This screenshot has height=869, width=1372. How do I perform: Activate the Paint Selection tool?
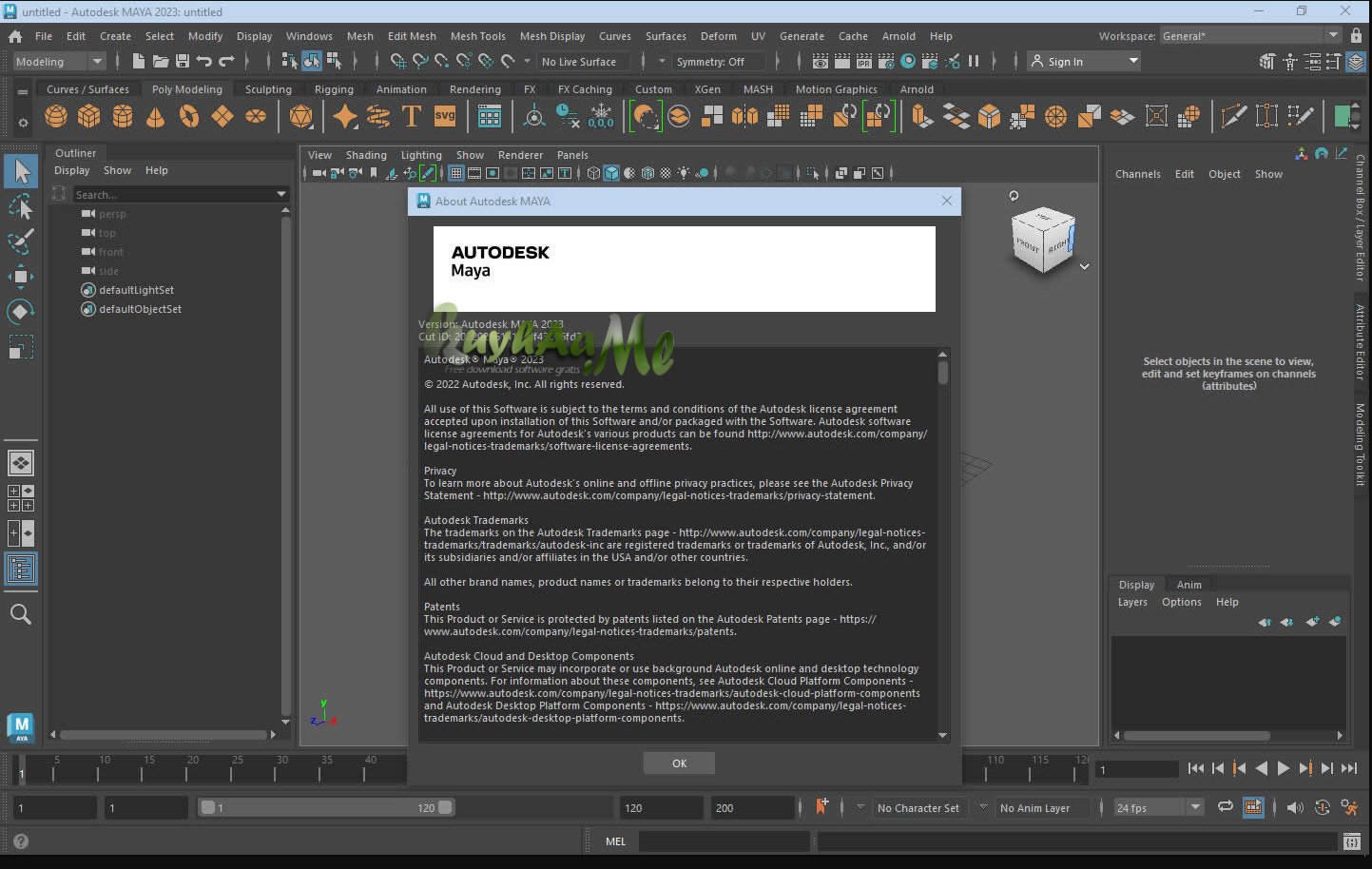coord(21,241)
